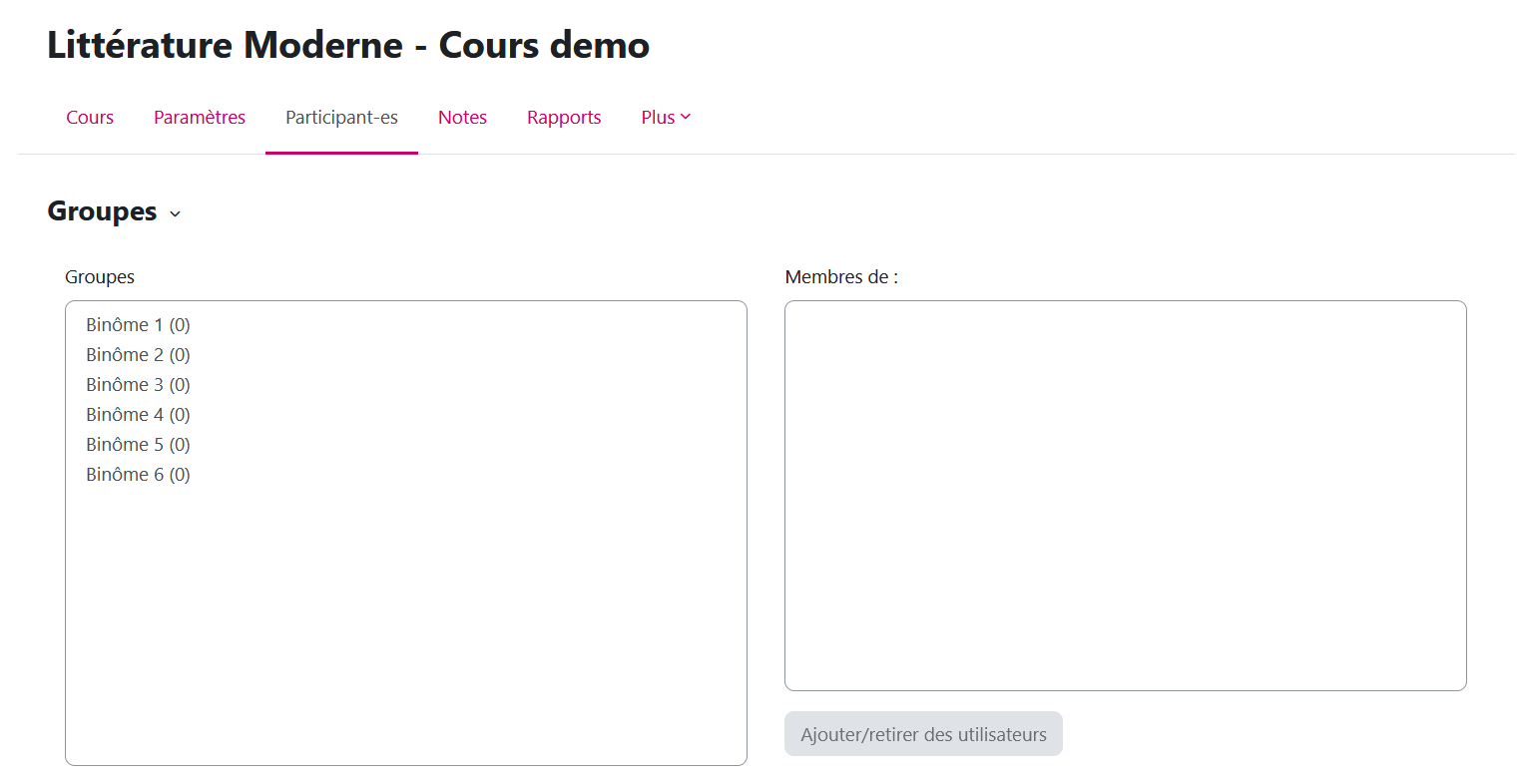Viewport: 1519px width, 784px height.
Task: Select Binôme 2 (0) in groups list
Action: 138,355
